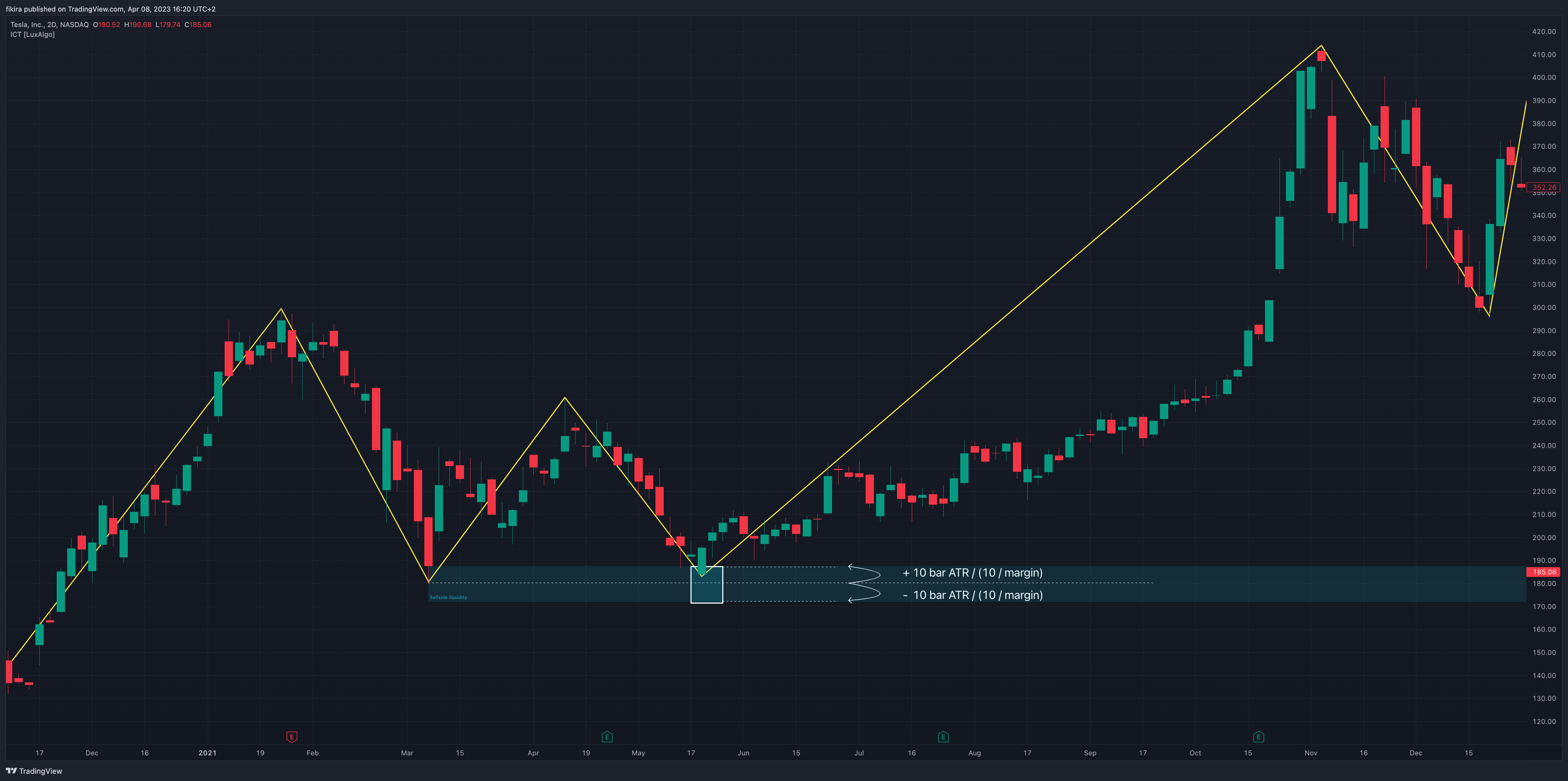
Task: Click the 120.00 price axis label
Action: tap(1544, 721)
